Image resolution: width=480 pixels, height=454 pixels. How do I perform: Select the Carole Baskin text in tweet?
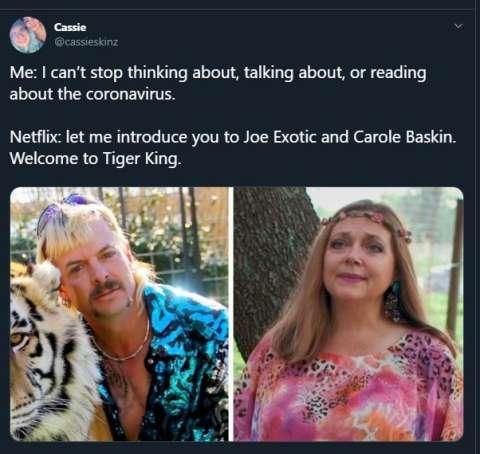pos(404,137)
